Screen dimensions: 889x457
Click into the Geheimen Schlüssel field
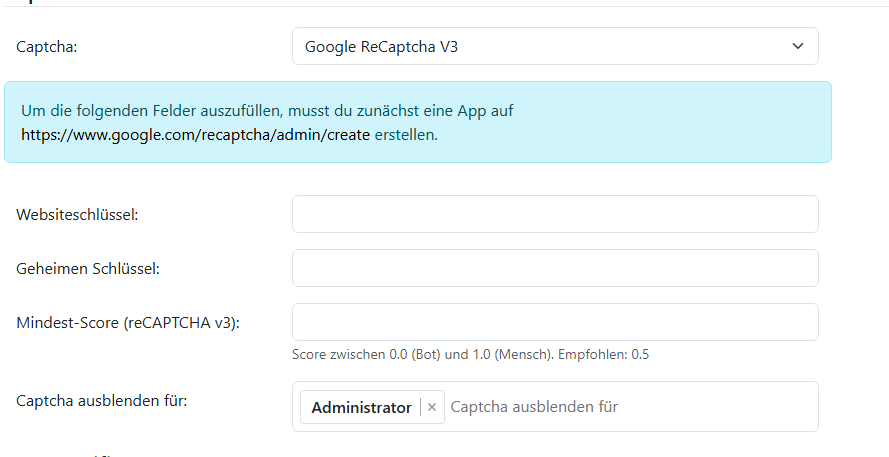point(555,268)
